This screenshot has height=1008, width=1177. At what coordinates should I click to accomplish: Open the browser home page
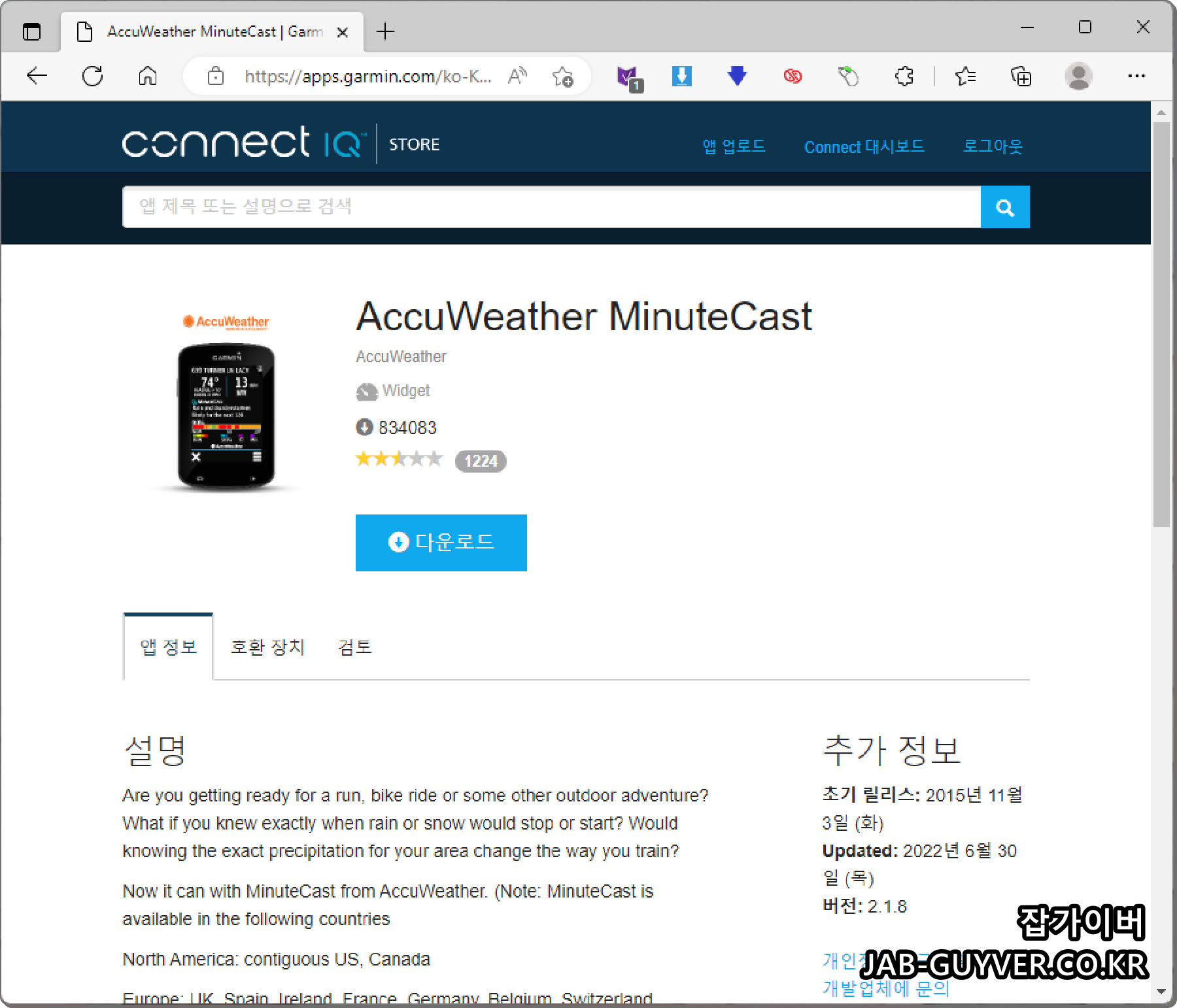click(x=148, y=76)
